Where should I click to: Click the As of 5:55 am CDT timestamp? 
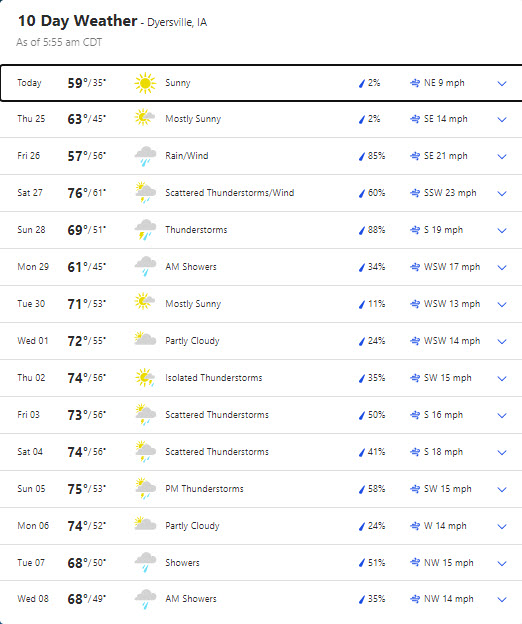[x=59, y=42]
